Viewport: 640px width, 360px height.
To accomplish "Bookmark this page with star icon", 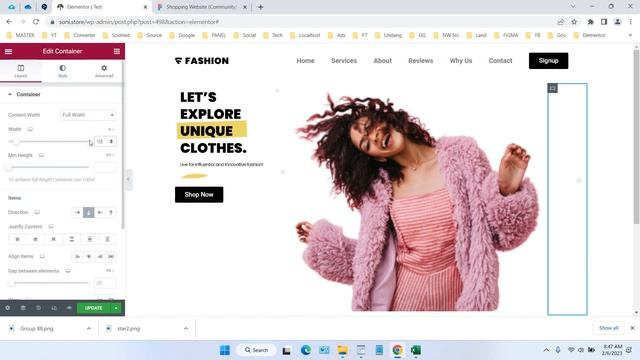I will tap(574, 22).
